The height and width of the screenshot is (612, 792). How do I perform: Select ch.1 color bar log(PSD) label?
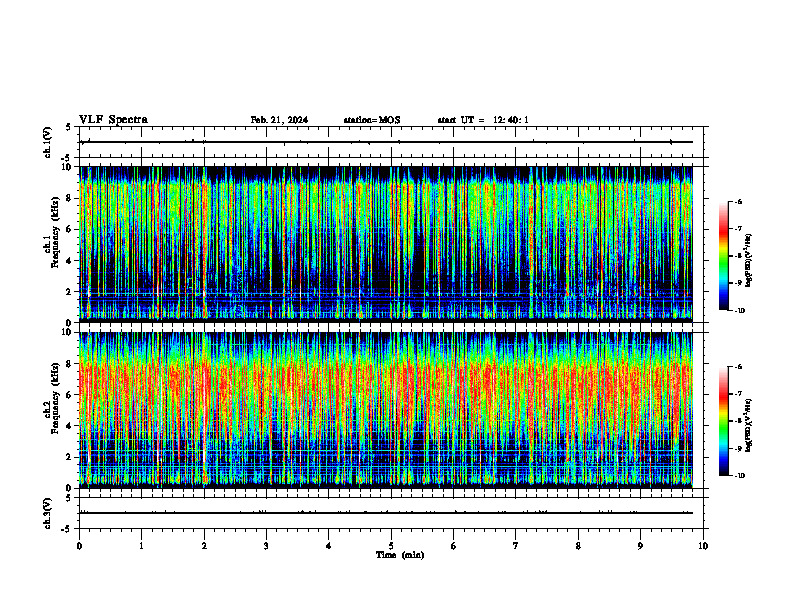[748, 261]
